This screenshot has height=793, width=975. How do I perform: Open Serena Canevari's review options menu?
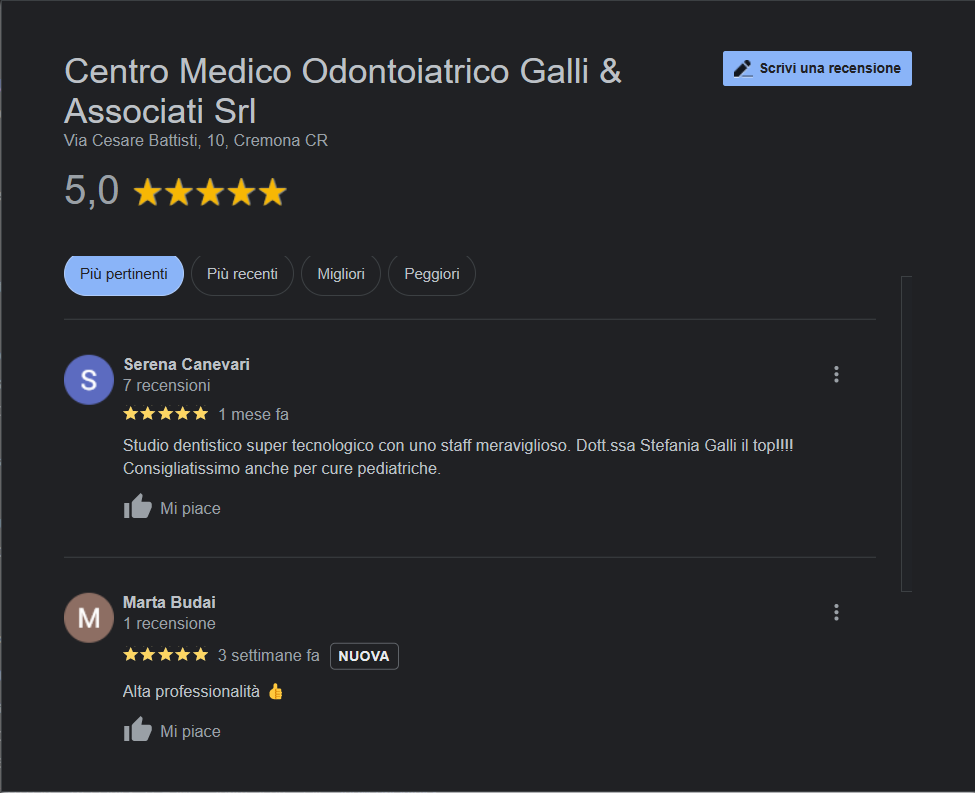click(836, 375)
